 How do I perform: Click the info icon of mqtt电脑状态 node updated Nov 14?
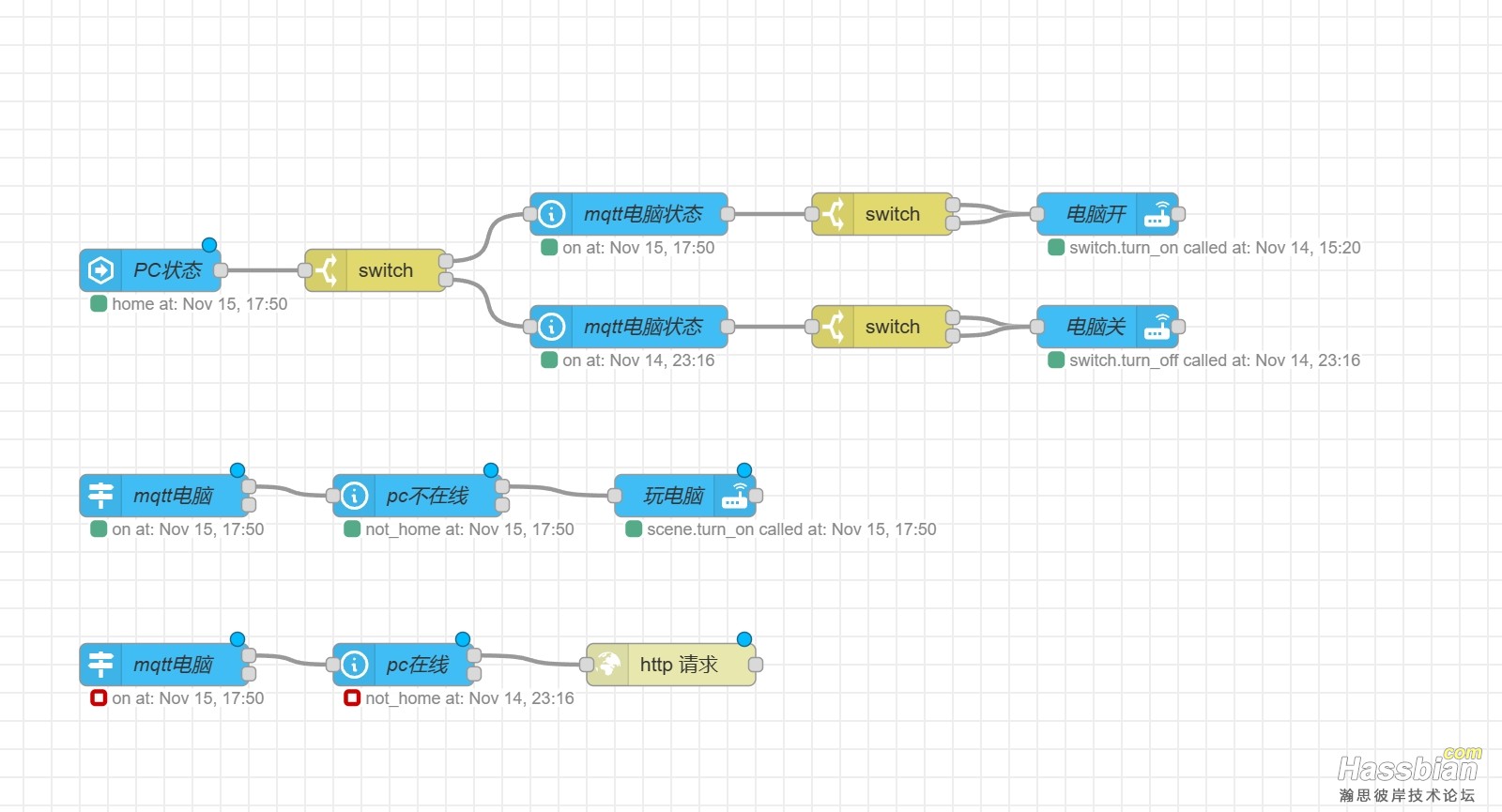coord(551,327)
